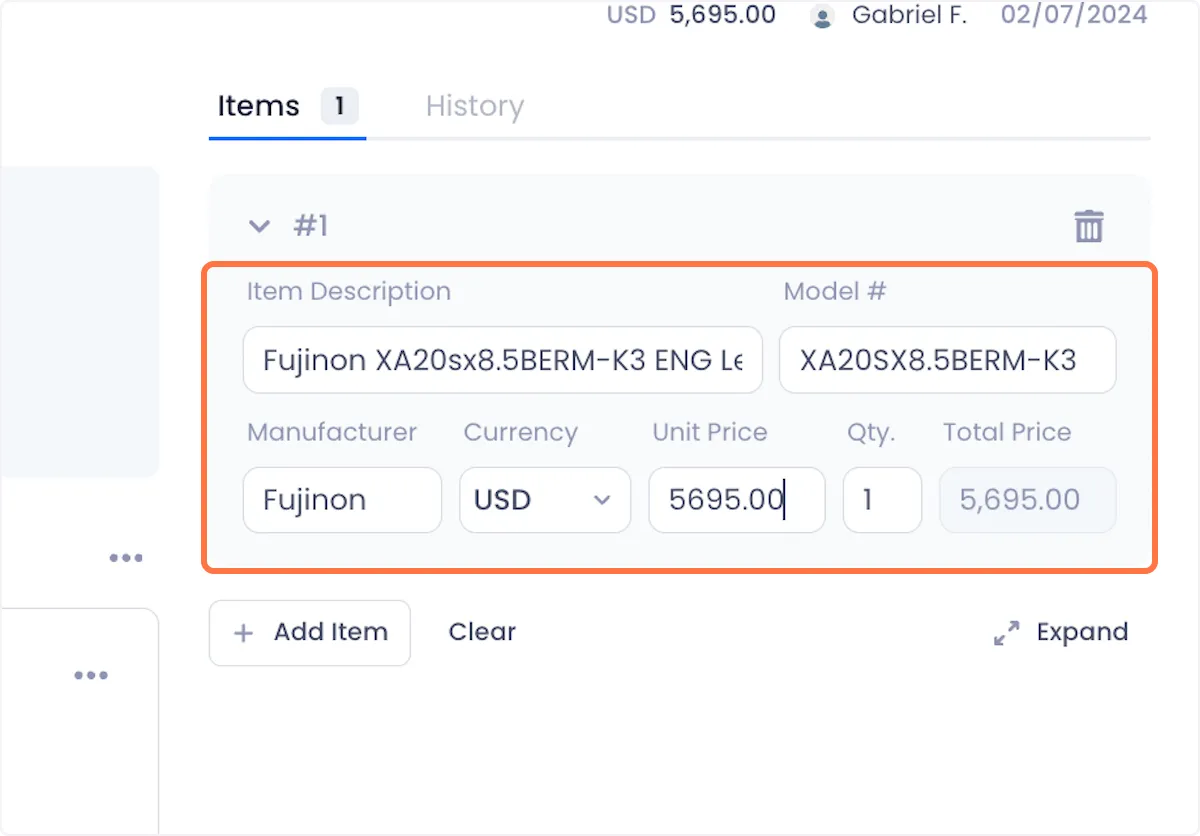Click the Gabriel F. name

pos(909,15)
